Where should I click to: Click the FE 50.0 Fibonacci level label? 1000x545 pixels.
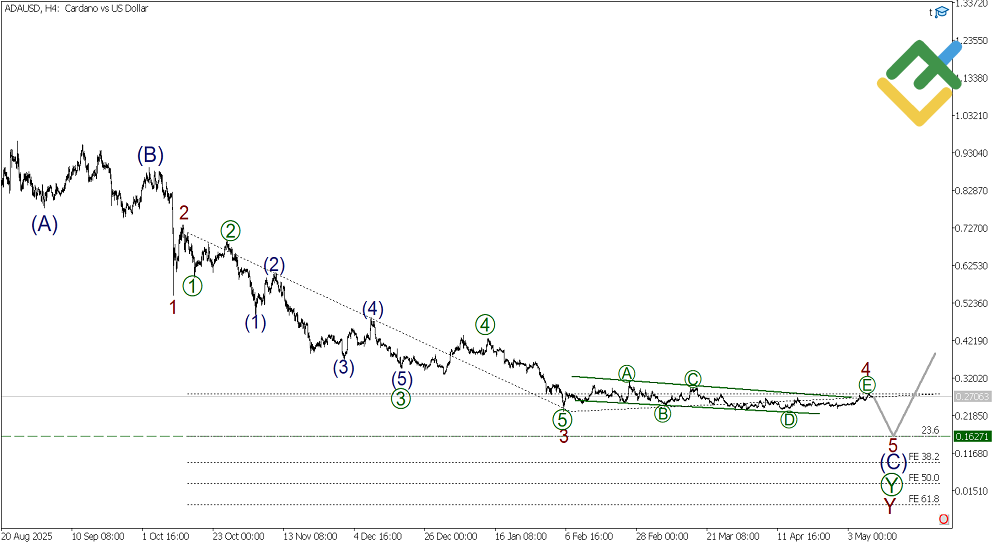[x=923, y=478]
